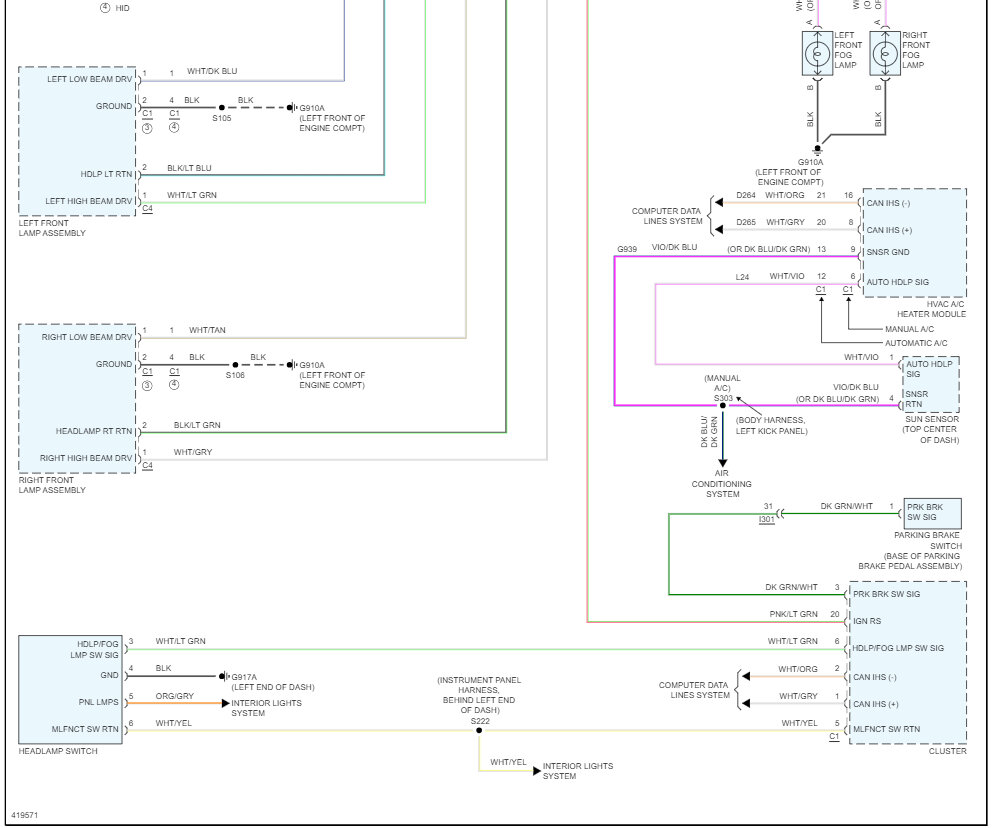Click the G917A ground symbol
Screen dimensions: 995x828
pyautogui.click(x=223, y=676)
